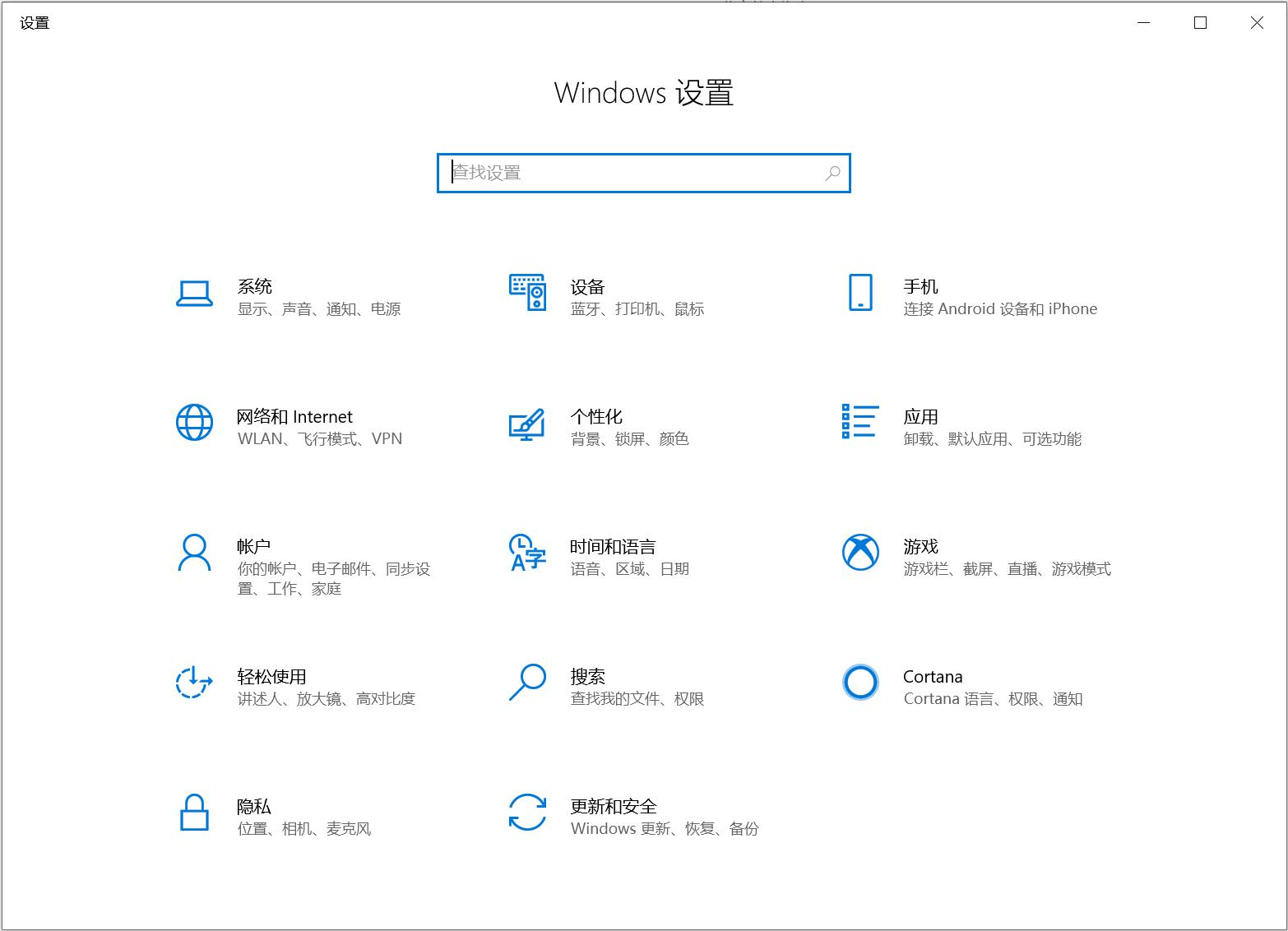Click the Phone icon
Image resolution: width=1288 pixels, height=931 pixels.
(x=860, y=293)
